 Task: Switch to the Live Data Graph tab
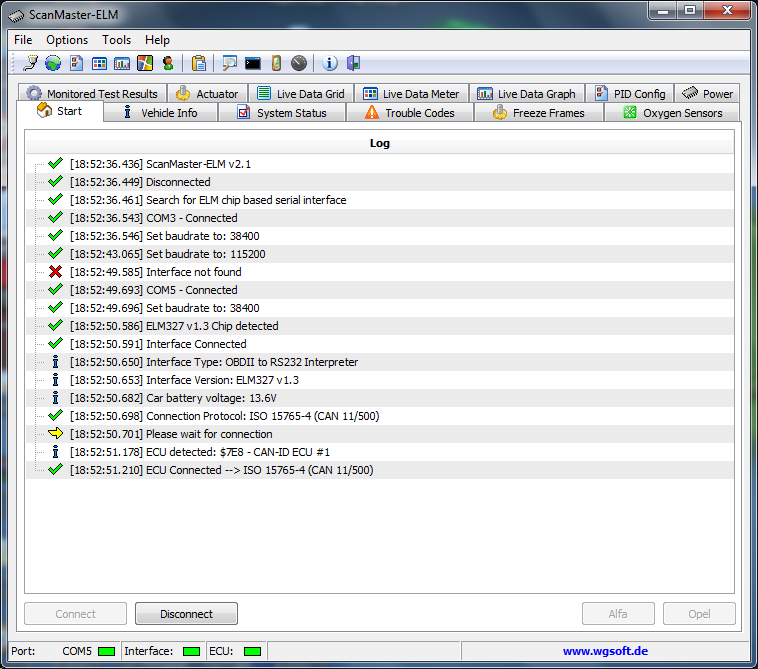pos(526,94)
